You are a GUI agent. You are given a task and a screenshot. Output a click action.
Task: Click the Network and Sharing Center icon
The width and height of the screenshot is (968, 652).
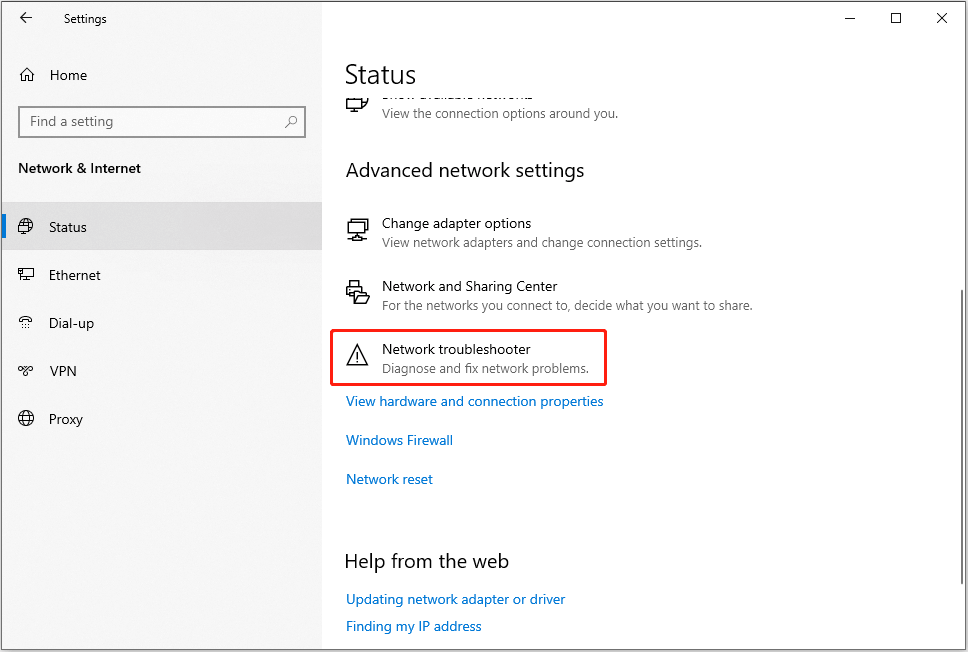point(357,293)
